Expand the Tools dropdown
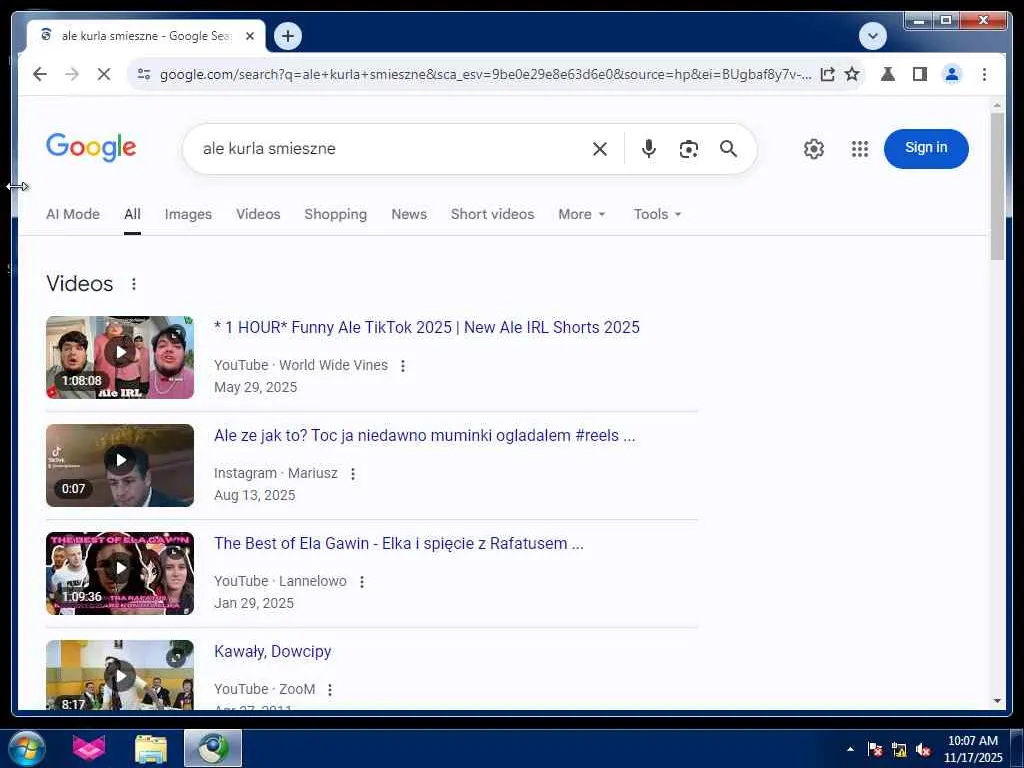The width and height of the screenshot is (1024, 768). click(658, 214)
